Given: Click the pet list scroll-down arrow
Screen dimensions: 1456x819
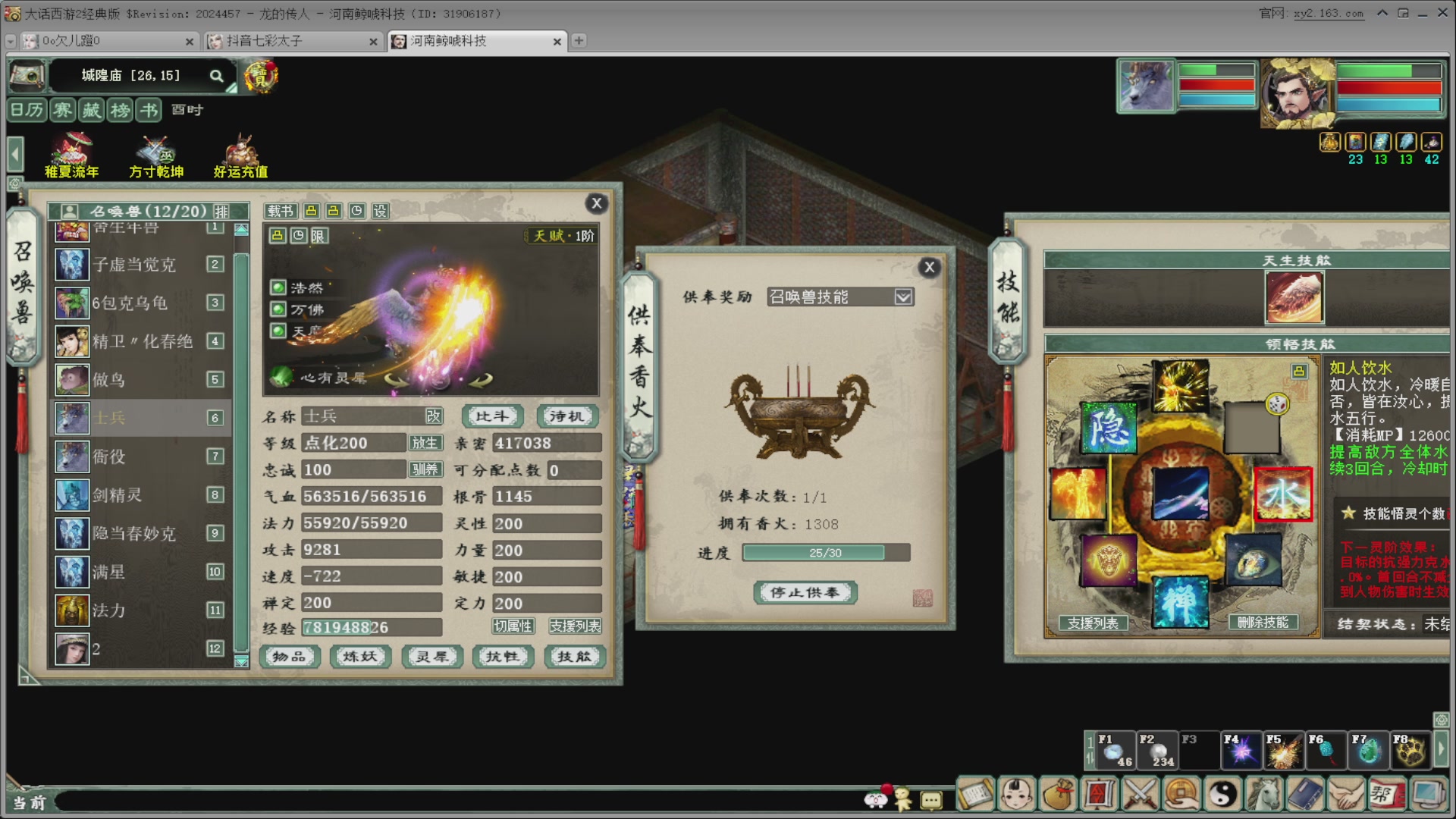Looking at the screenshot, I should [x=241, y=661].
